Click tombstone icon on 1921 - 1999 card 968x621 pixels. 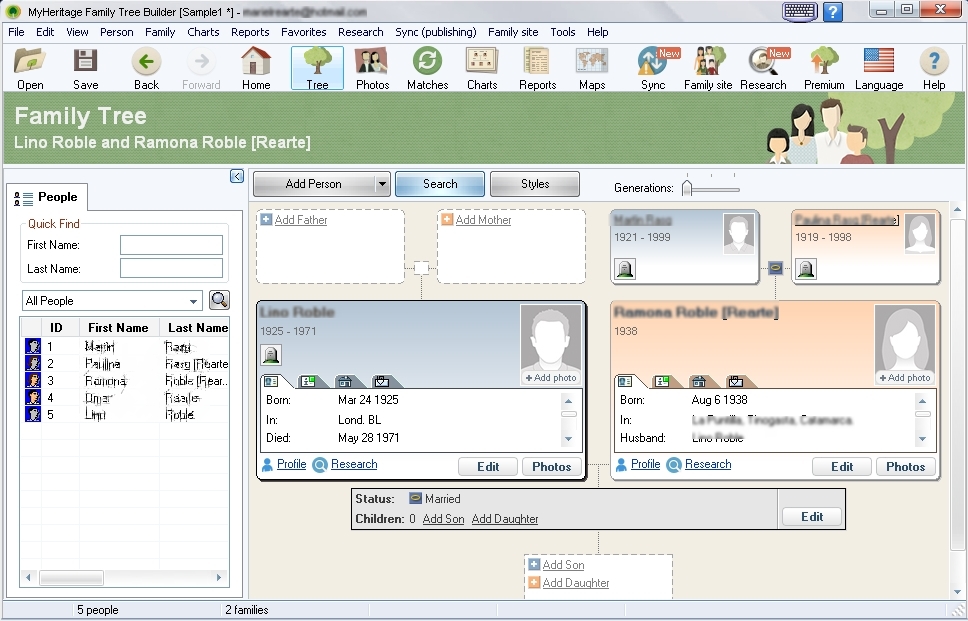coord(625,269)
